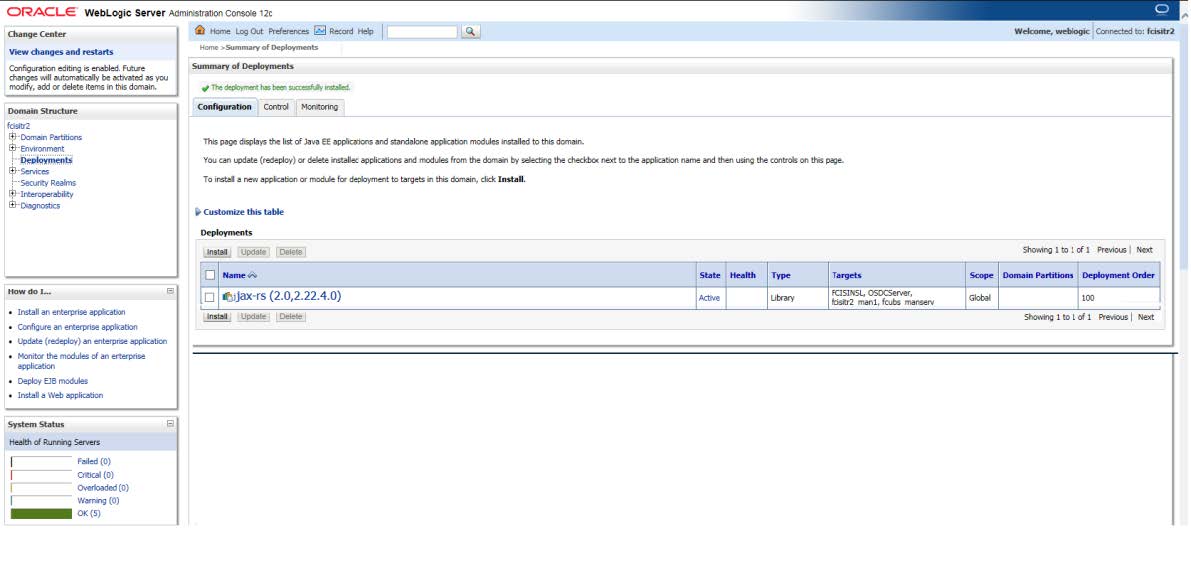Screen dimensions: 1191x578
Task: Open Configure an enterprise application link
Action: coord(77,327)
